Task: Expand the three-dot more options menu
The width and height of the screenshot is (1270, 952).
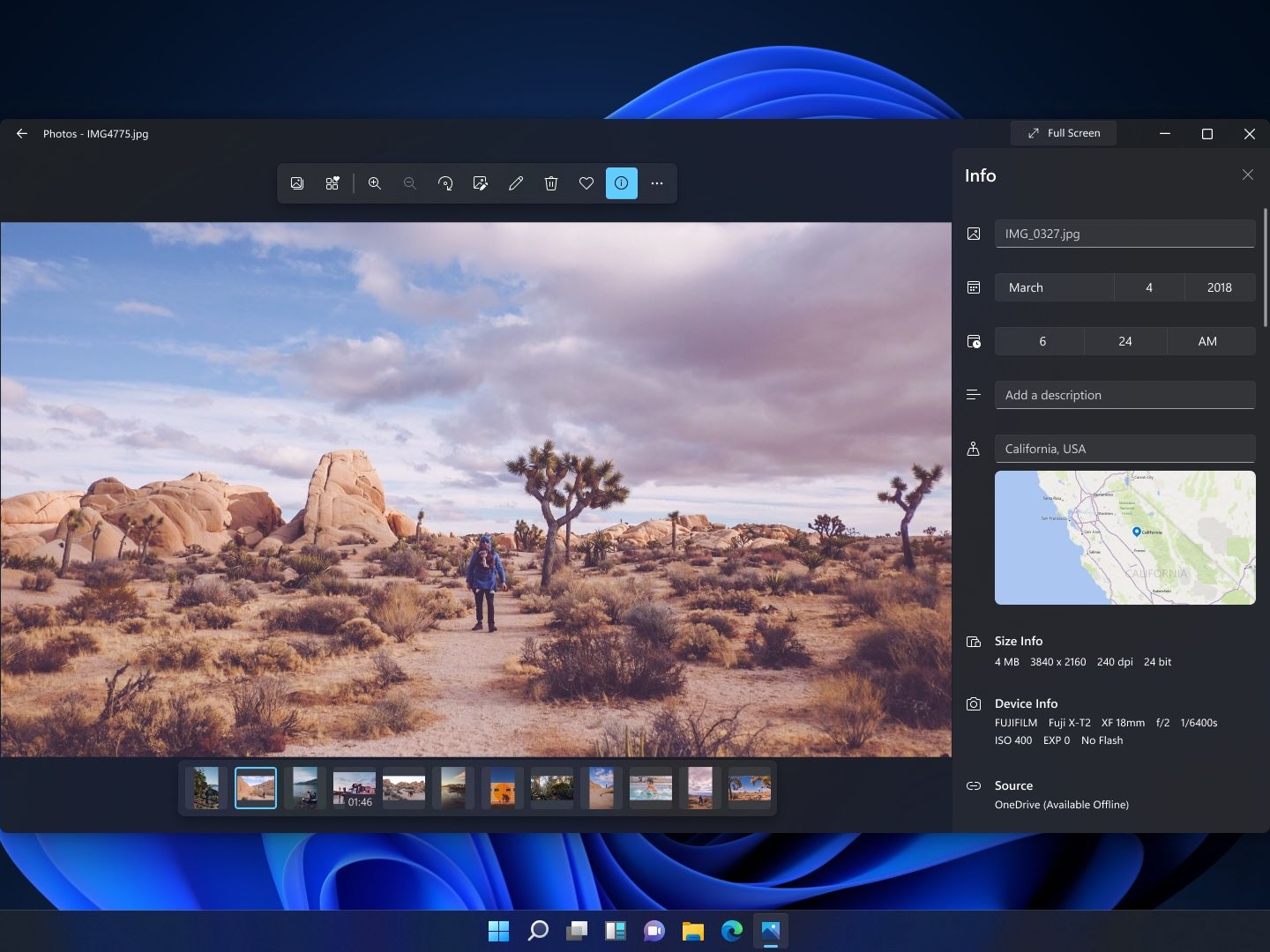Action: [657, 183]
